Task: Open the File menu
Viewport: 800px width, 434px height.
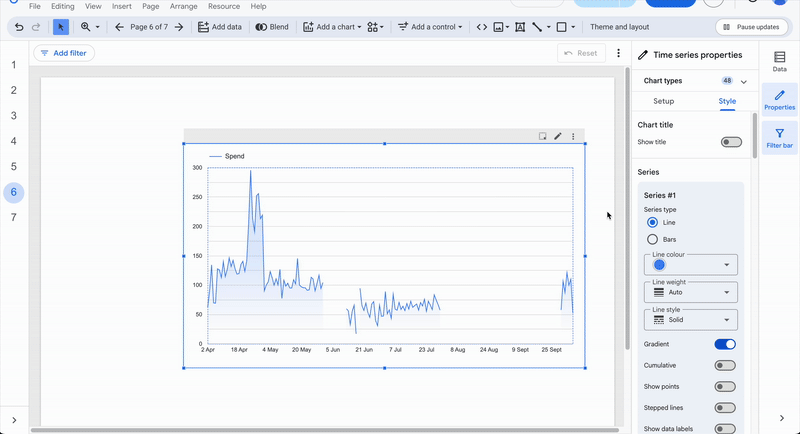Action: (x=35, y=6)
